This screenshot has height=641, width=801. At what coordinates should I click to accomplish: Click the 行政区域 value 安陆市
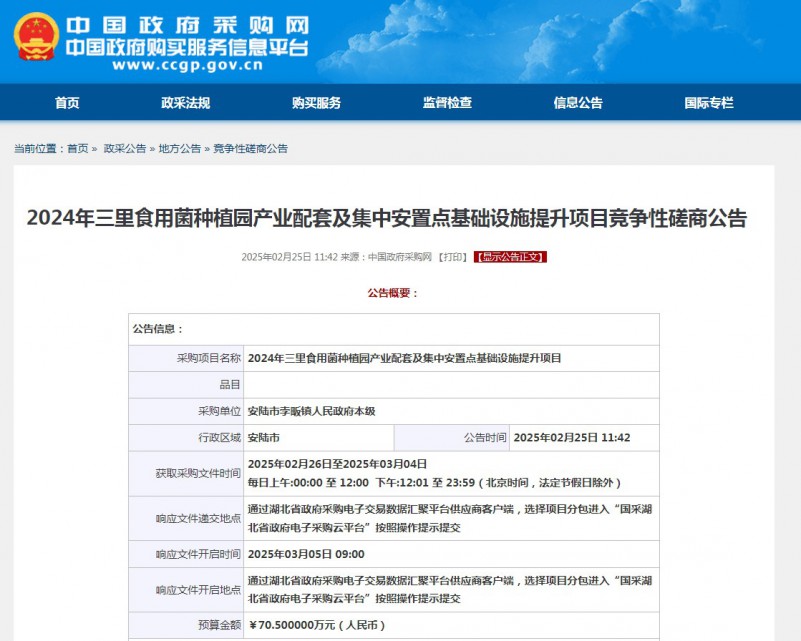click(264, 438)
